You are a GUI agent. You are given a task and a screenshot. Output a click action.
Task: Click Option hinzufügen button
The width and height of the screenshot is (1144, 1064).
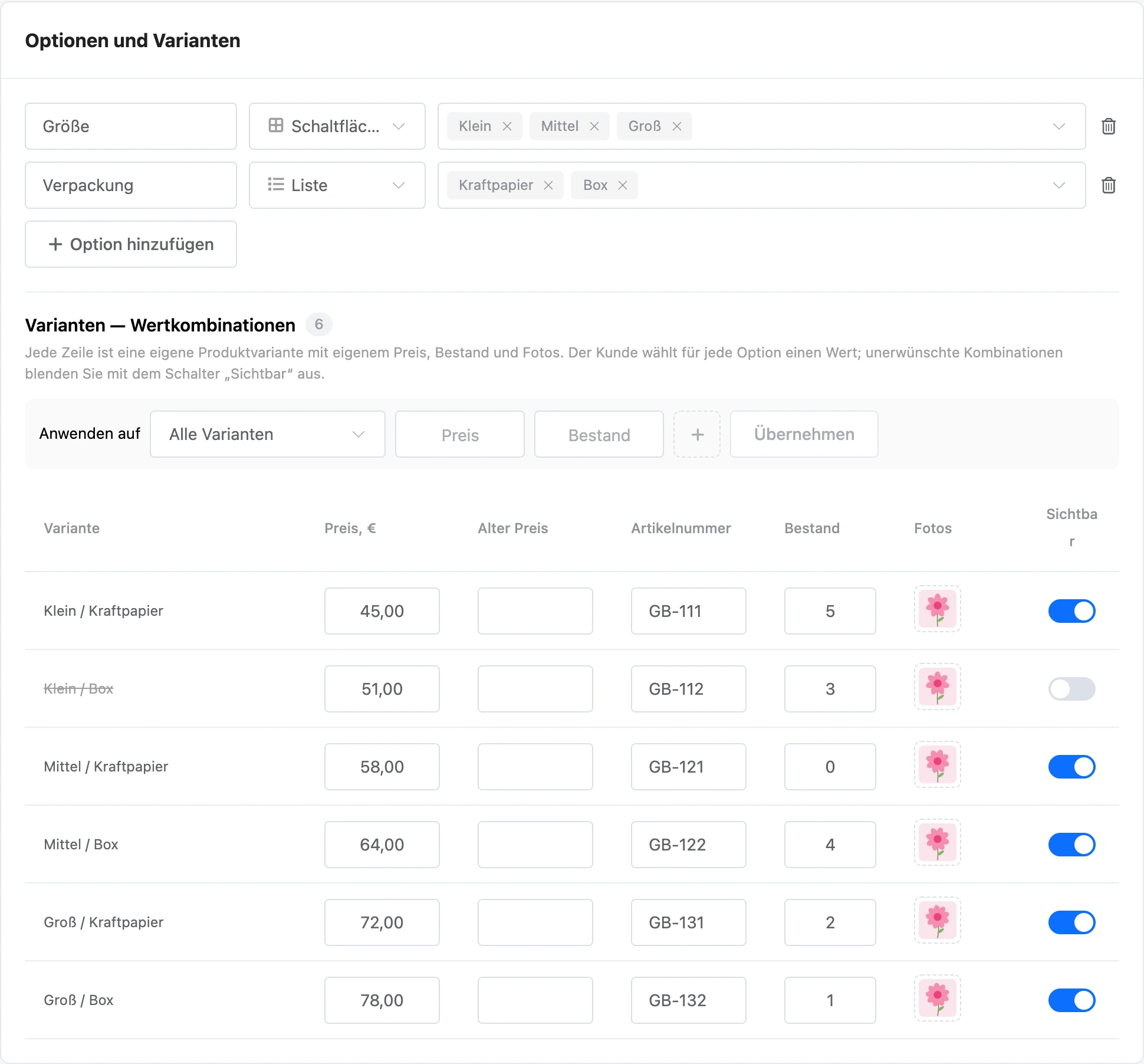point(131,244)
